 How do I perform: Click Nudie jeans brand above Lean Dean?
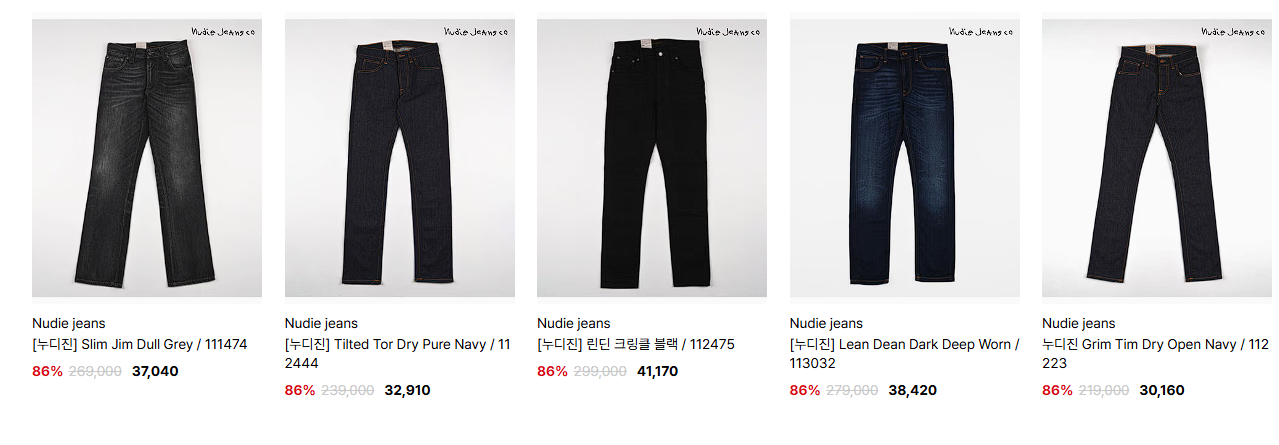click(826, 323)
